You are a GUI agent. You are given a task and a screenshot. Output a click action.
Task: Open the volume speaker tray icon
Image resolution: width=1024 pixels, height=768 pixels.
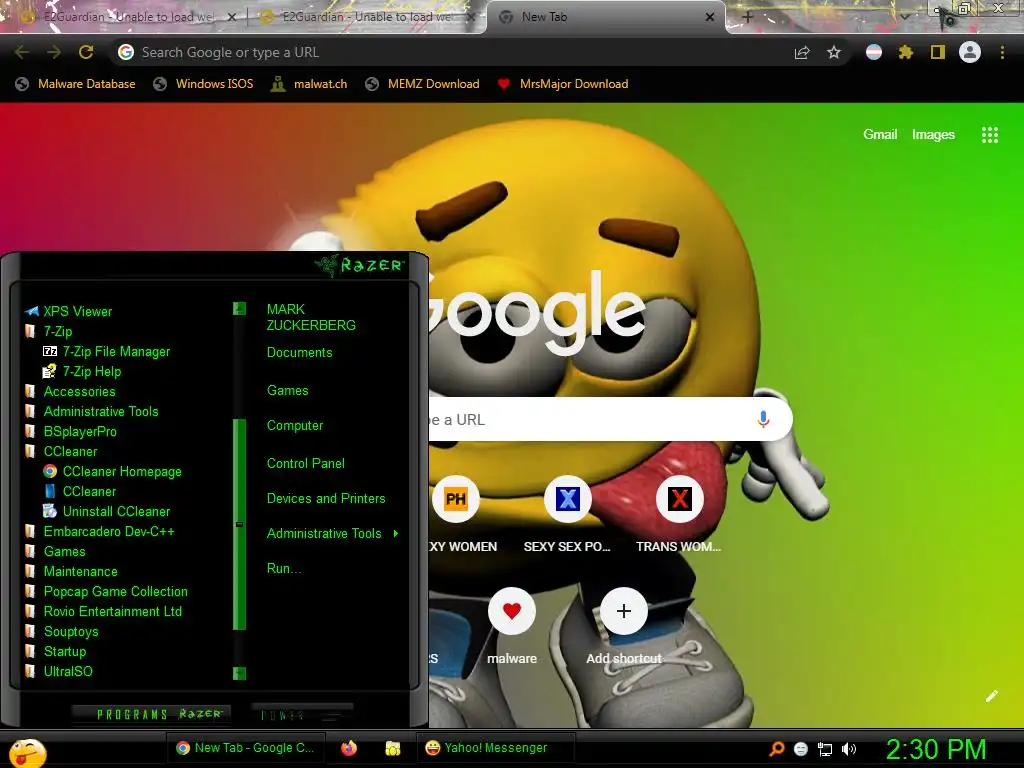click(x=849, y=749)
